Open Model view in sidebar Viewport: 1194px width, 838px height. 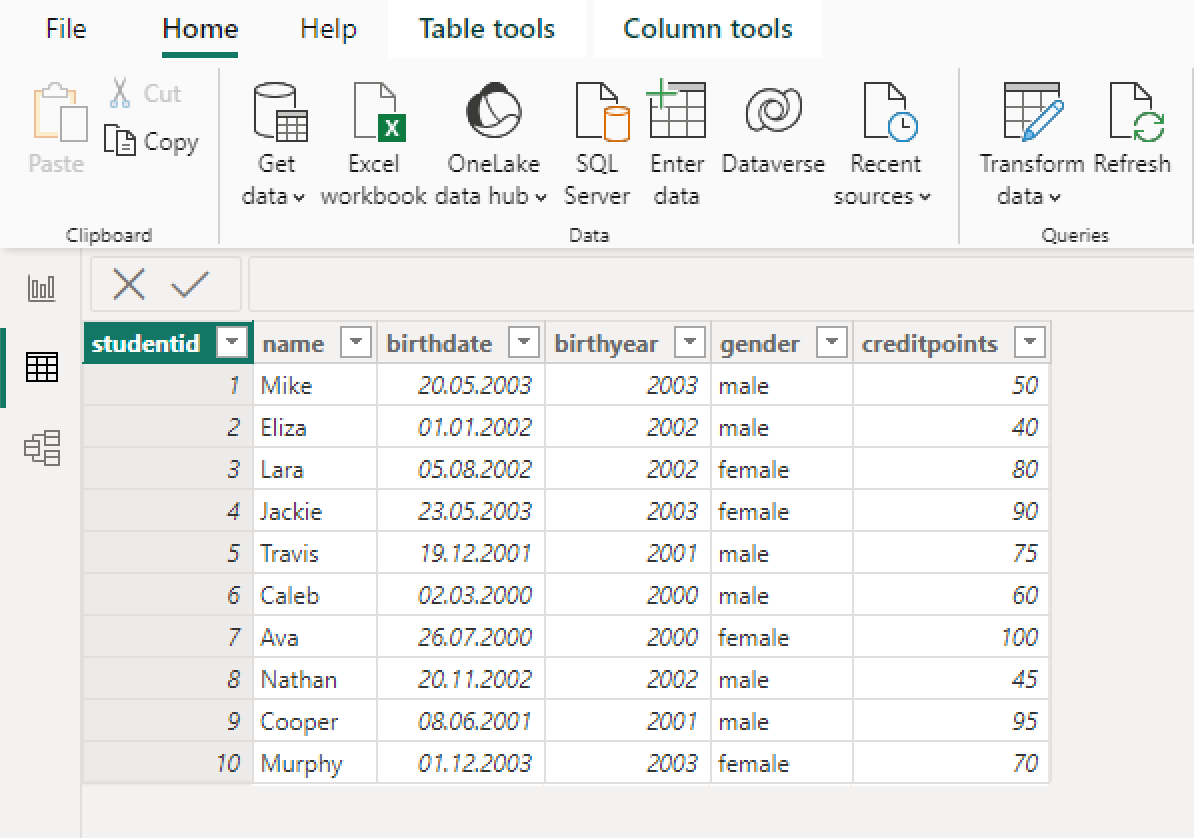point(42,448)
